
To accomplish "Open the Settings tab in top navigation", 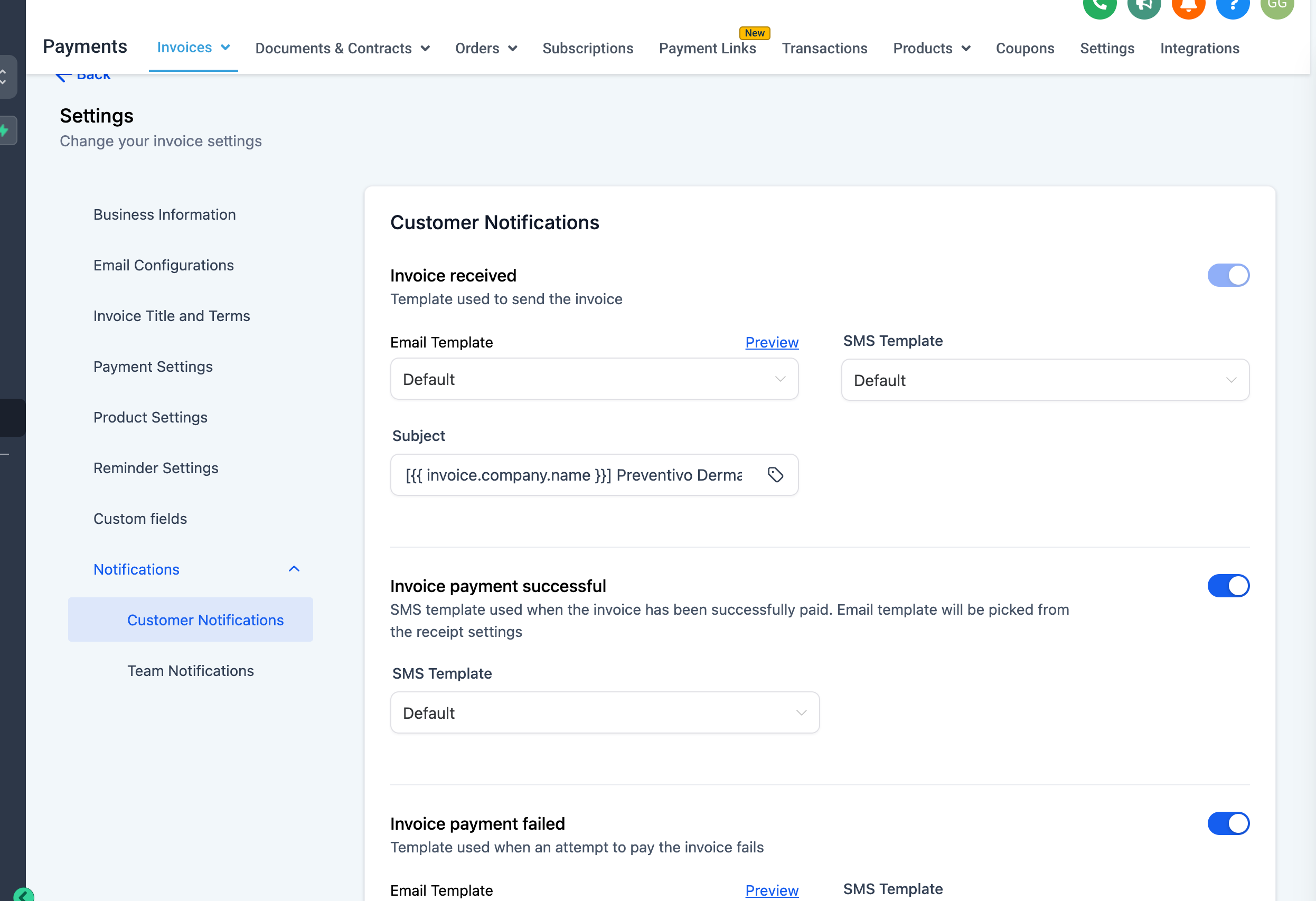I will click(x=1107, y=48).
